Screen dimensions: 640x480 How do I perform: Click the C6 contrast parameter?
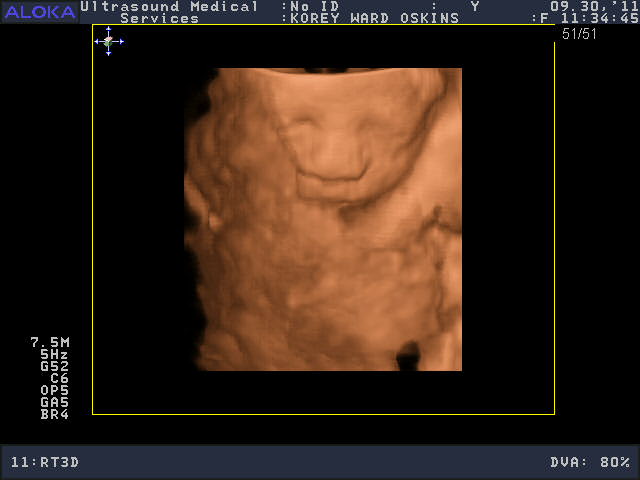(59, 378)
